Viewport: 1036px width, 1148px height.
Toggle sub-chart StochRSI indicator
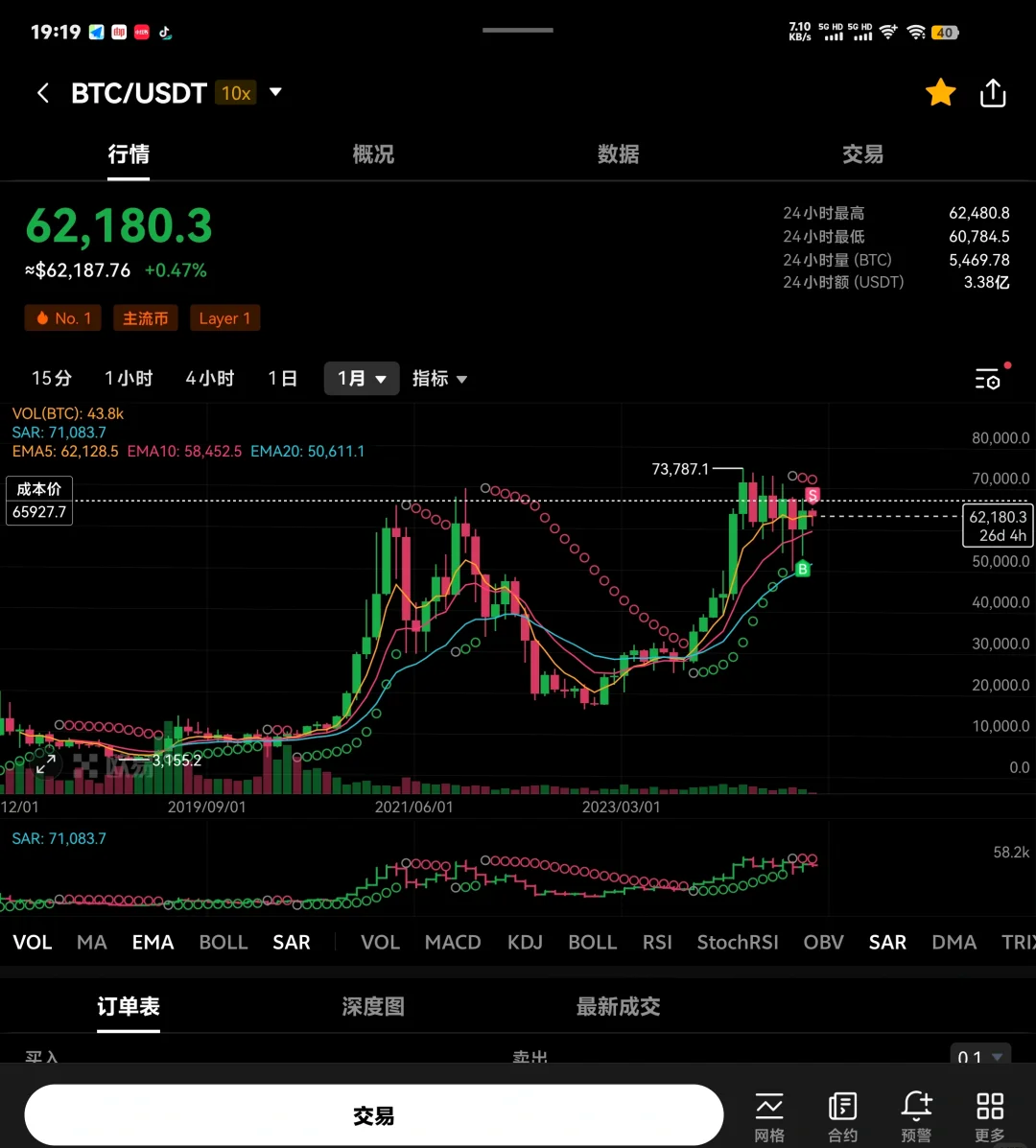pos(738,942)
